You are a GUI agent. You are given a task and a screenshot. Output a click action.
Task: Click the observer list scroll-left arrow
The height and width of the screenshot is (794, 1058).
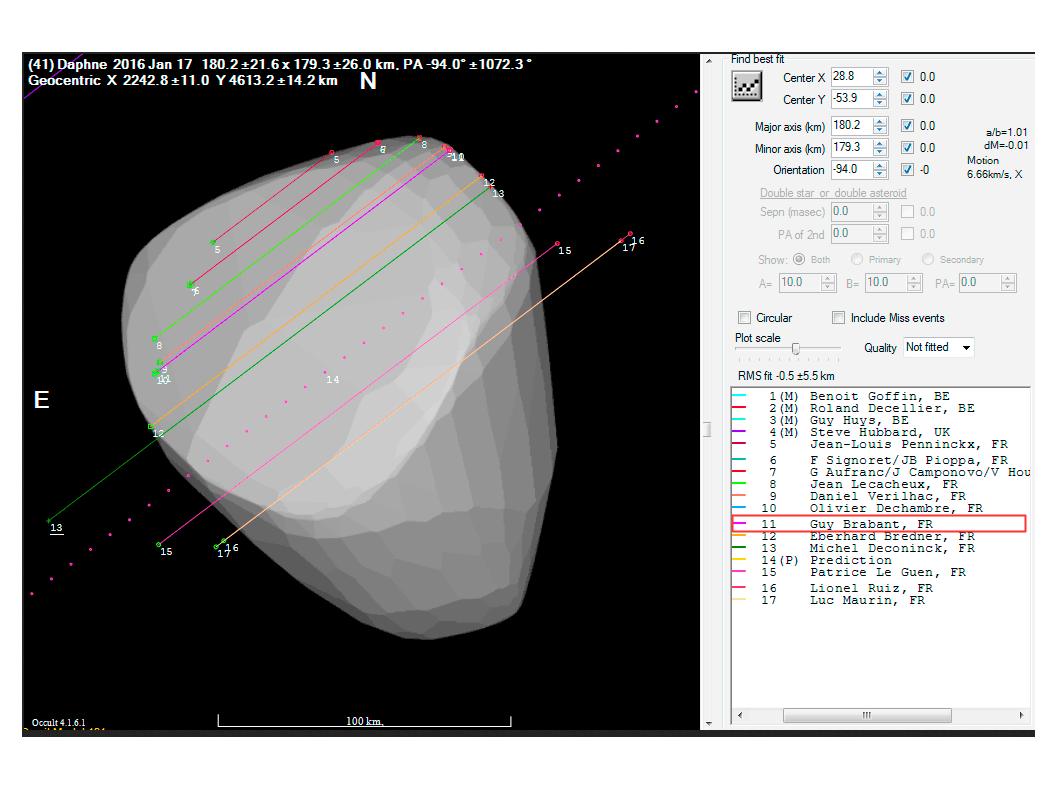click(x=740, y=715)
